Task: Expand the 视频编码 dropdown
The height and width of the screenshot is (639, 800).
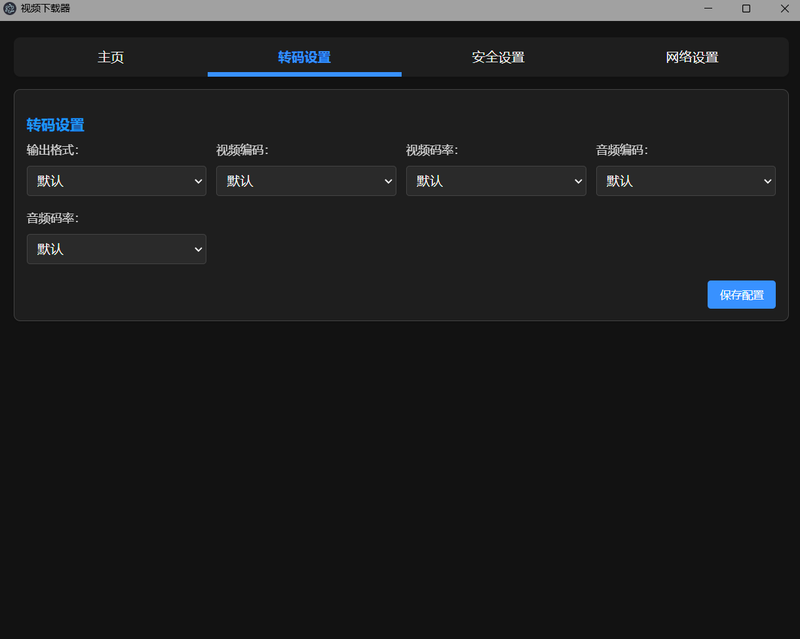Action: coord(306,181)
